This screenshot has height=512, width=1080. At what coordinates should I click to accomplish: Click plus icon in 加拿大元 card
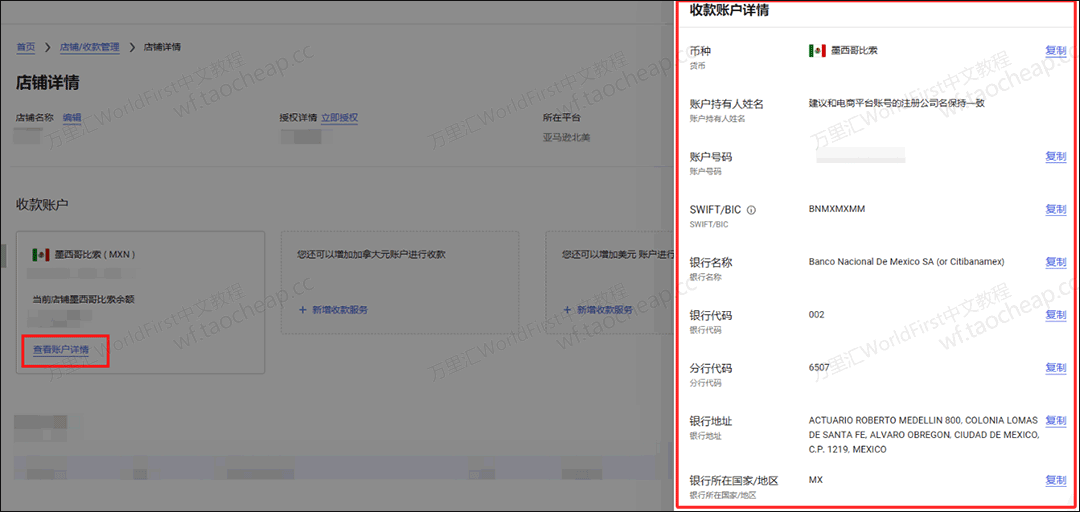coord(302,310)
